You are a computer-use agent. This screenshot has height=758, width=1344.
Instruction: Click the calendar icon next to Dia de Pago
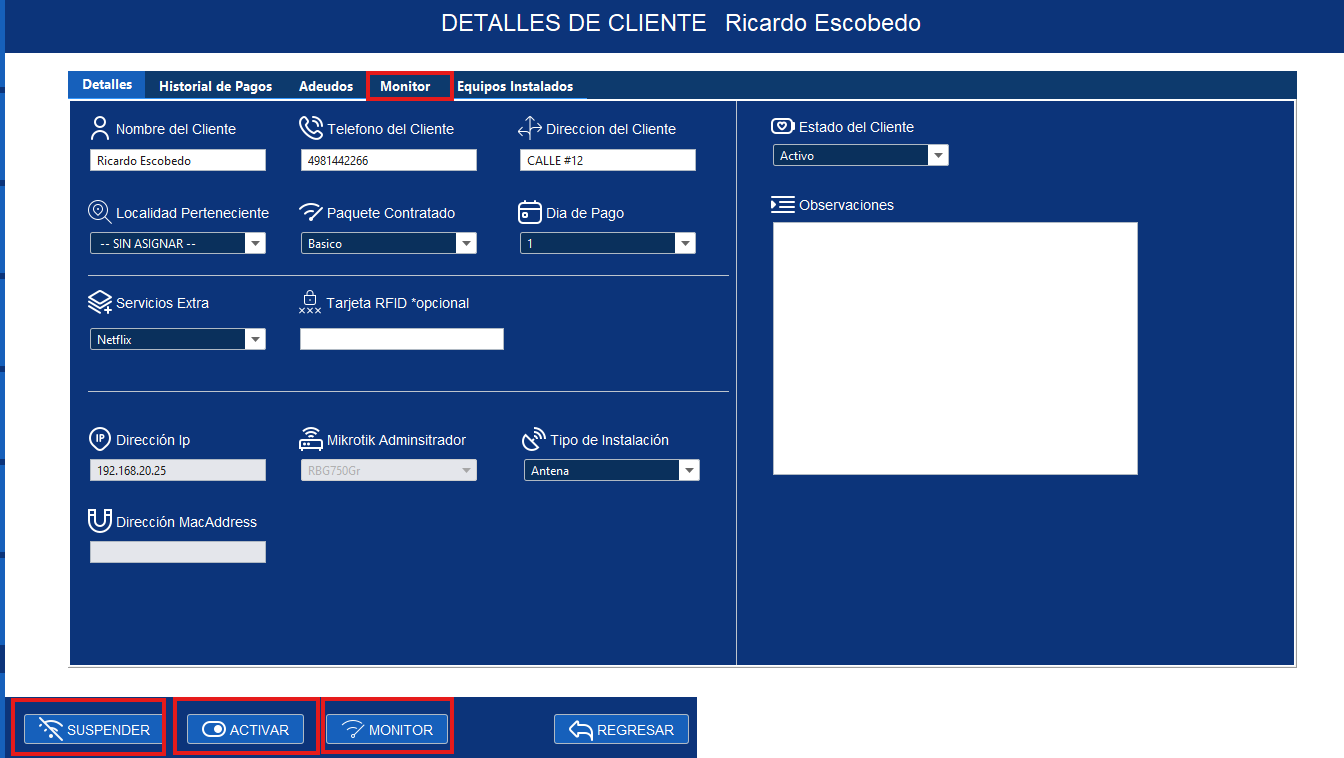point(528,210)
